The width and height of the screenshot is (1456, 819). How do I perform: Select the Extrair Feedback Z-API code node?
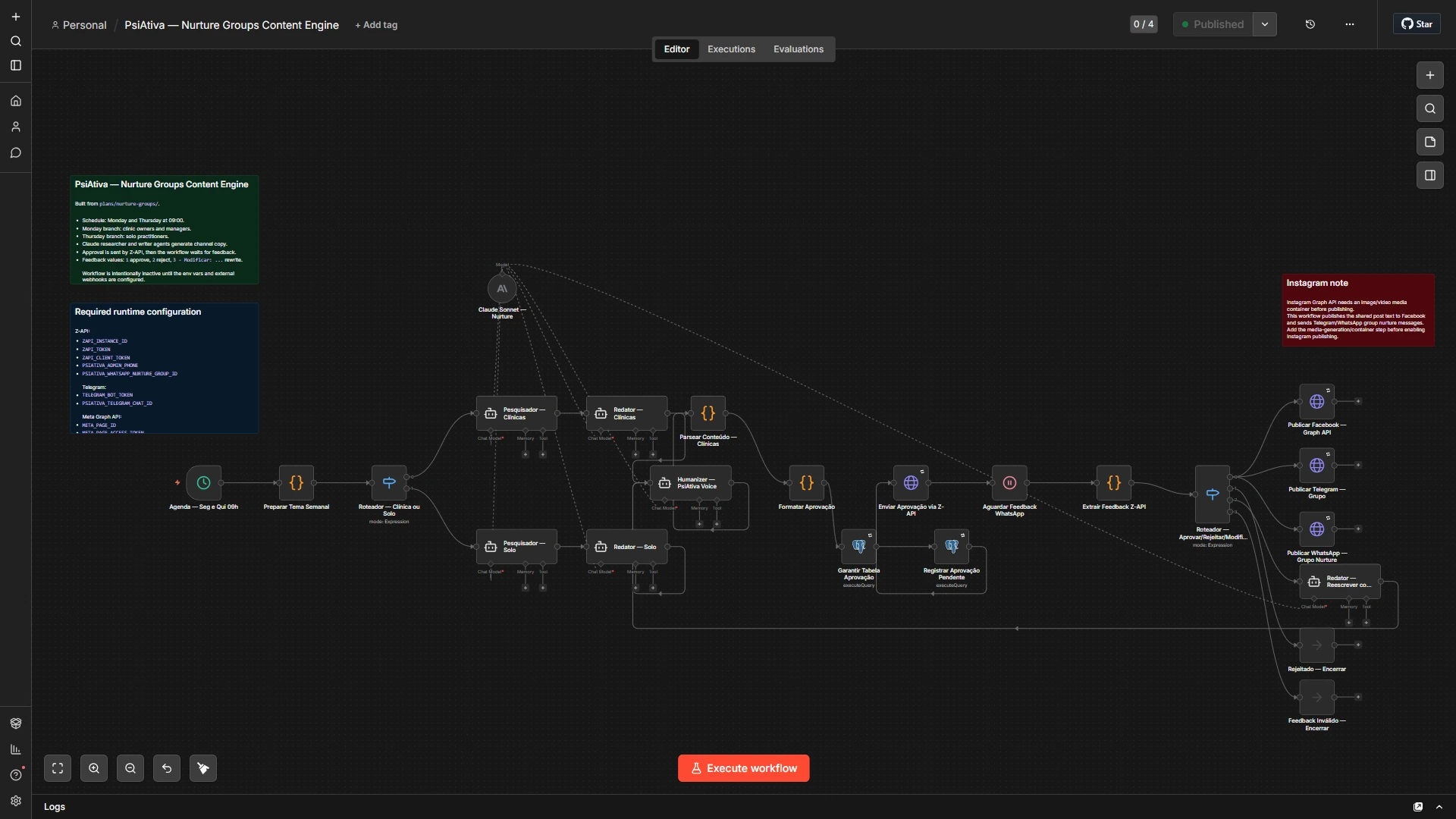click(1114, 483)
